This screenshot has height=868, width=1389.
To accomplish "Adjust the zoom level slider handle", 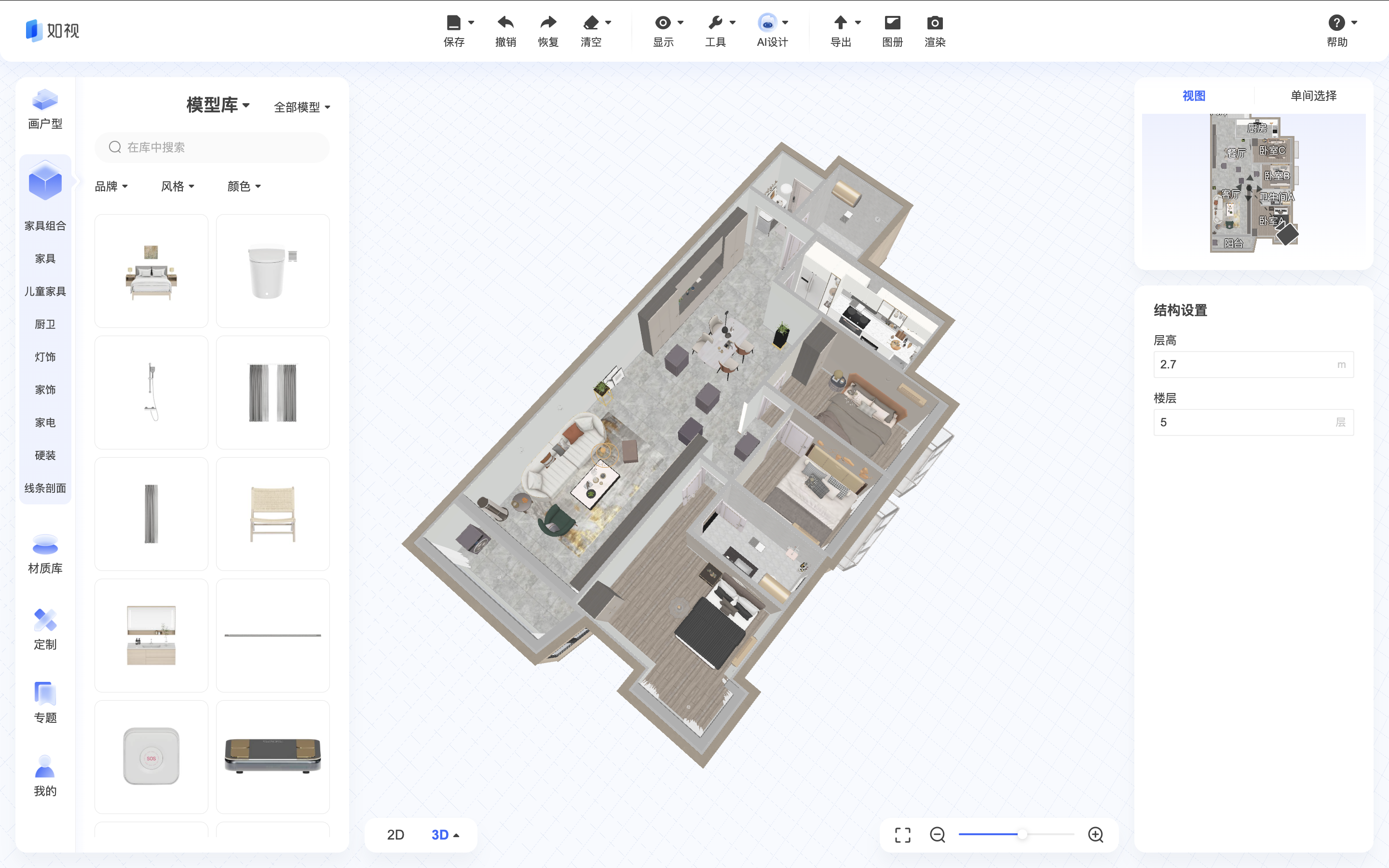I will click(1022, 835).
